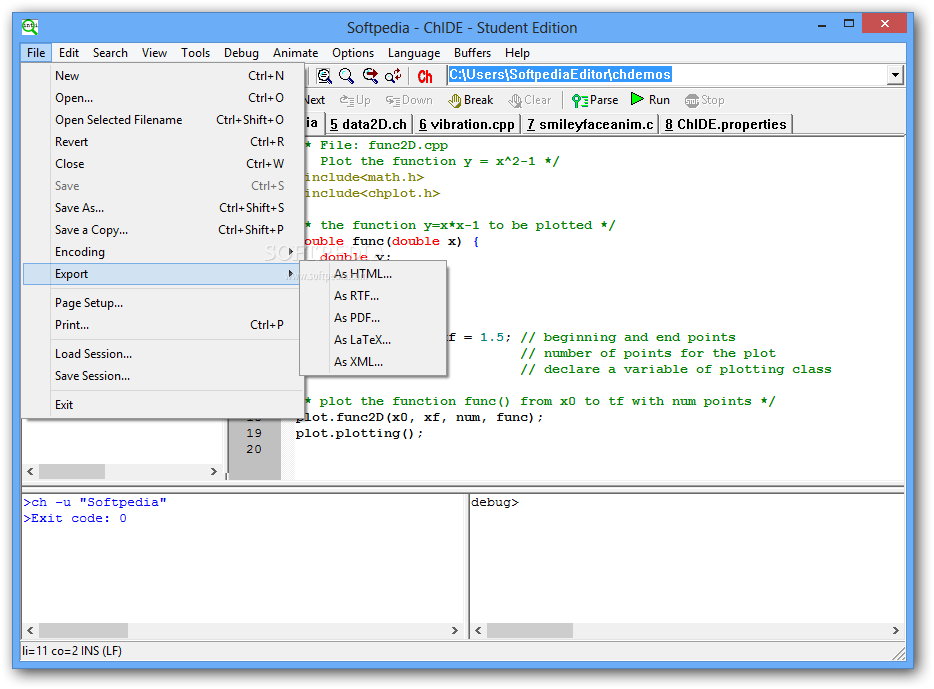The height and width of the screenshot is (689, 934).
Task: Click the output pane horizontal scrollbar thumb
Action: (83, 630)
